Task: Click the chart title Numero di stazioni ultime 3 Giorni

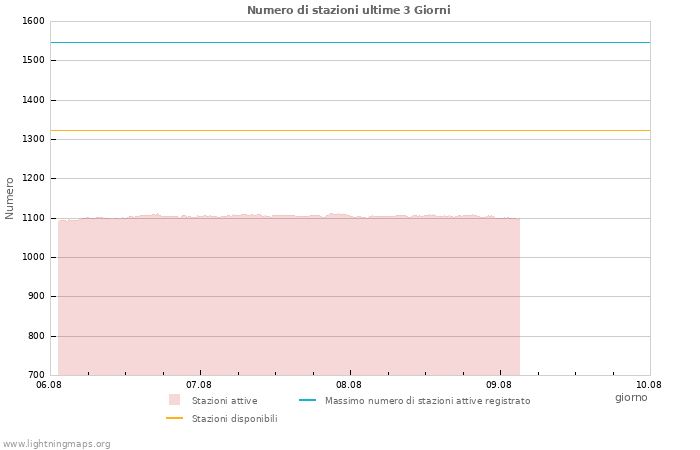Action: (x=348, y=10)
